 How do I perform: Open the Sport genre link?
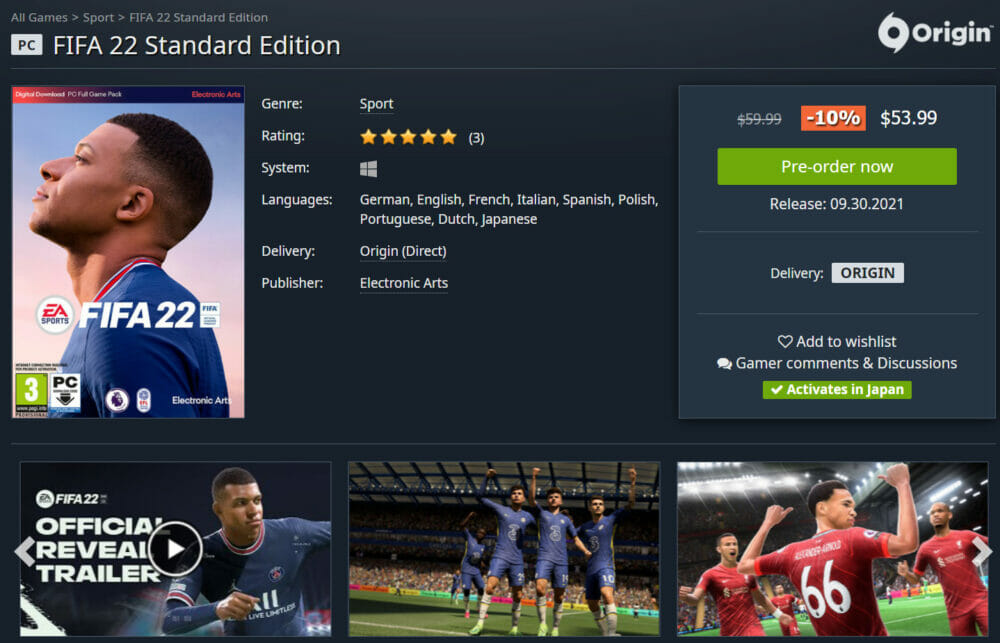[x=376, y=104]
